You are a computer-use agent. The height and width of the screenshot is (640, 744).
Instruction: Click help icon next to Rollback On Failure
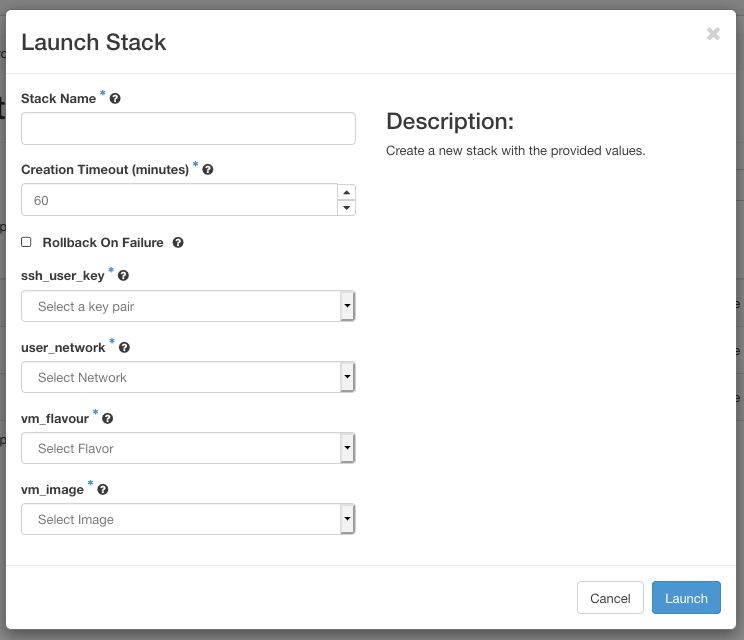pyautogui.click(x=178, y=243)
